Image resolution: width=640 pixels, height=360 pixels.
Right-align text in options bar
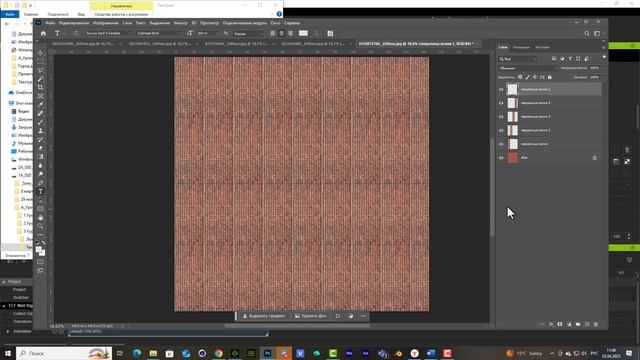point(291,33)
